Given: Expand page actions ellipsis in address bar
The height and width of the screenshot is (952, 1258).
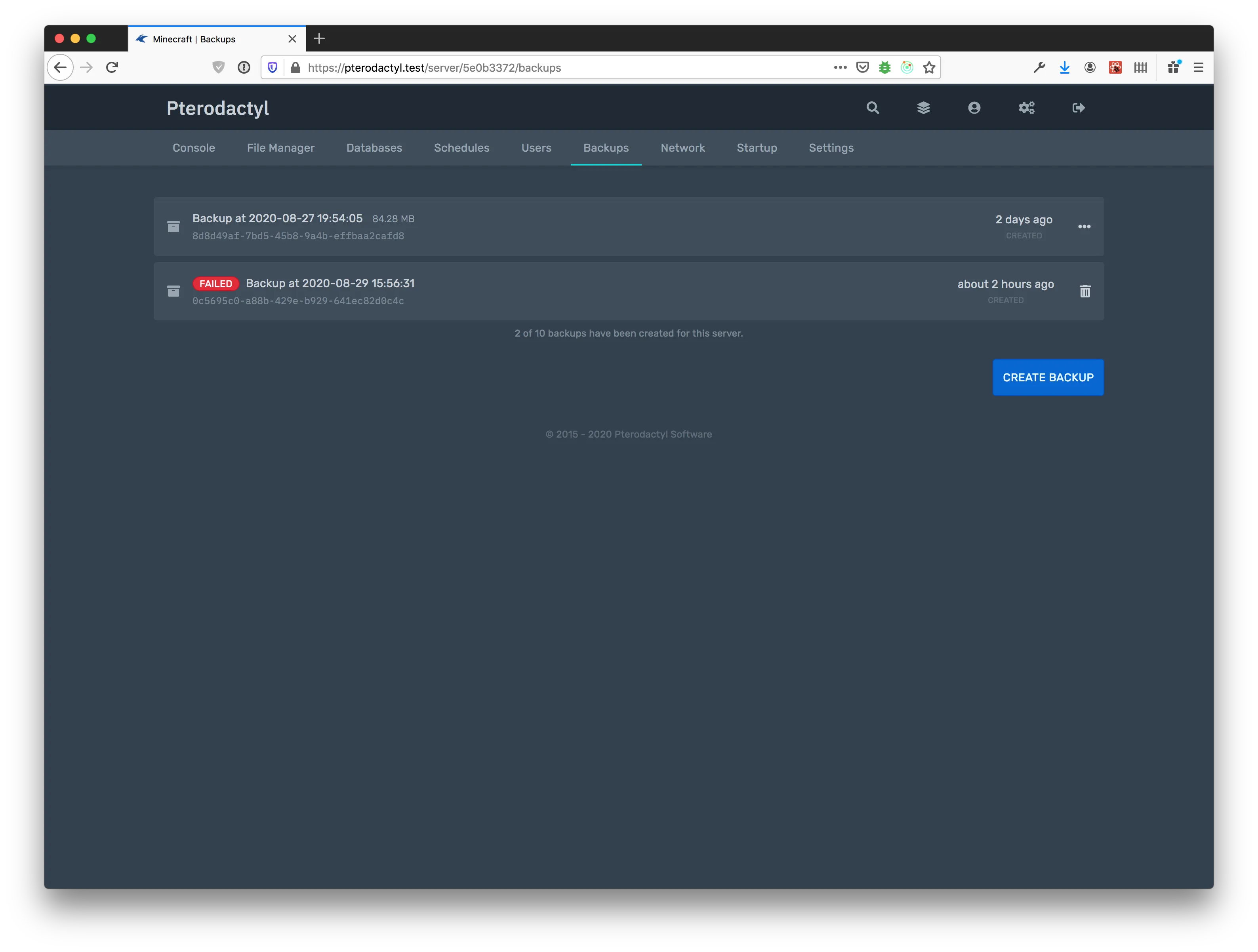Looking at the screenshot, I should (840, 68).
